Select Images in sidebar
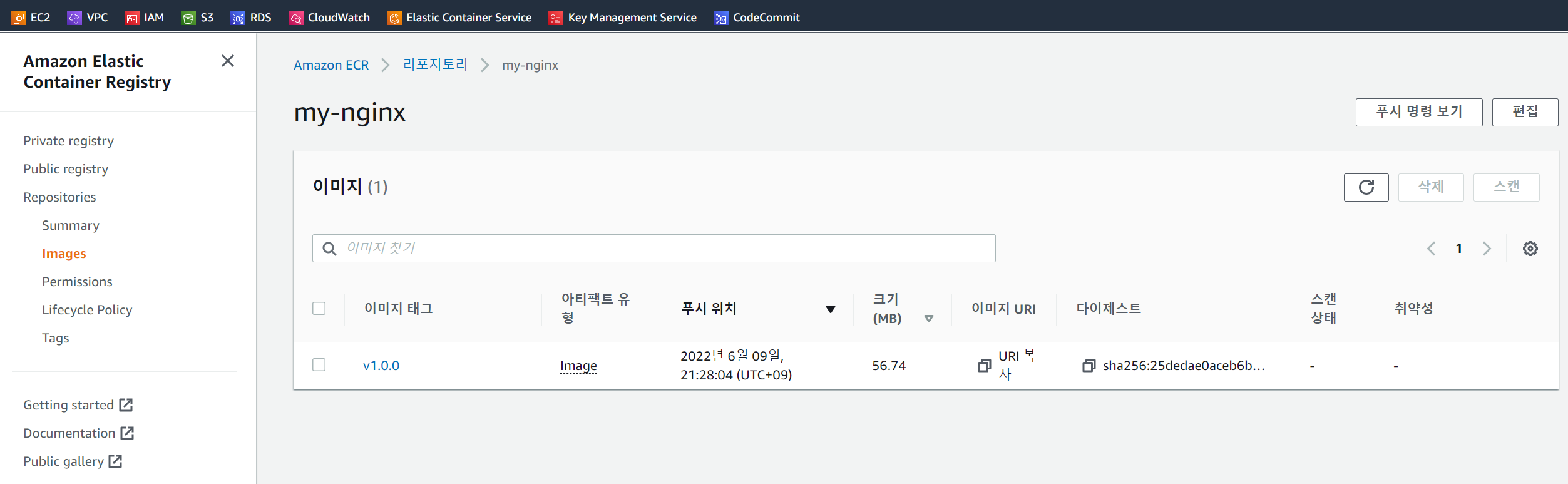This screenshot has width=1568, height=484. [x=64, y=254]
